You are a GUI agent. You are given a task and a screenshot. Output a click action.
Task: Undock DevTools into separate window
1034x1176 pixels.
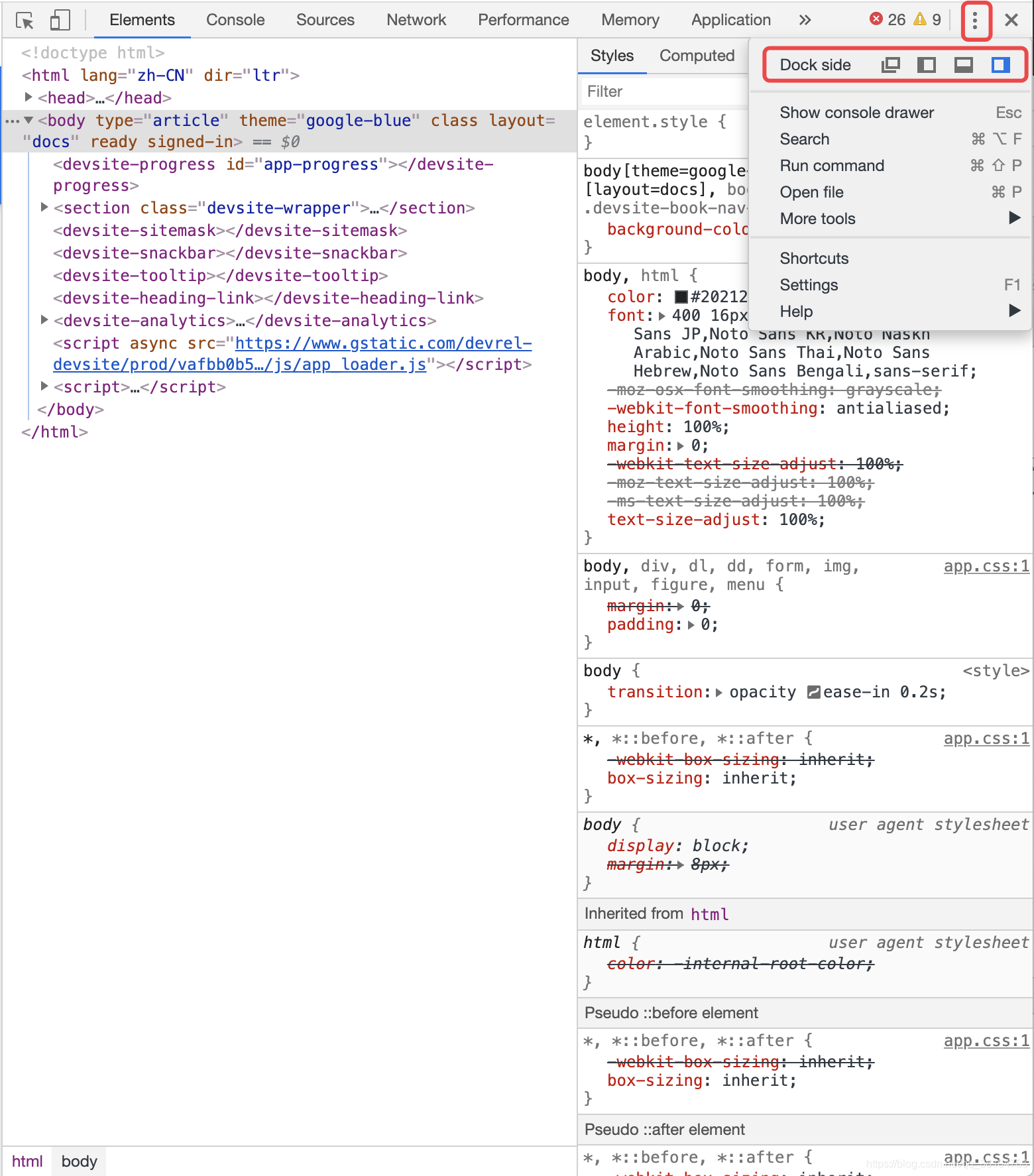tap(891, 65)
